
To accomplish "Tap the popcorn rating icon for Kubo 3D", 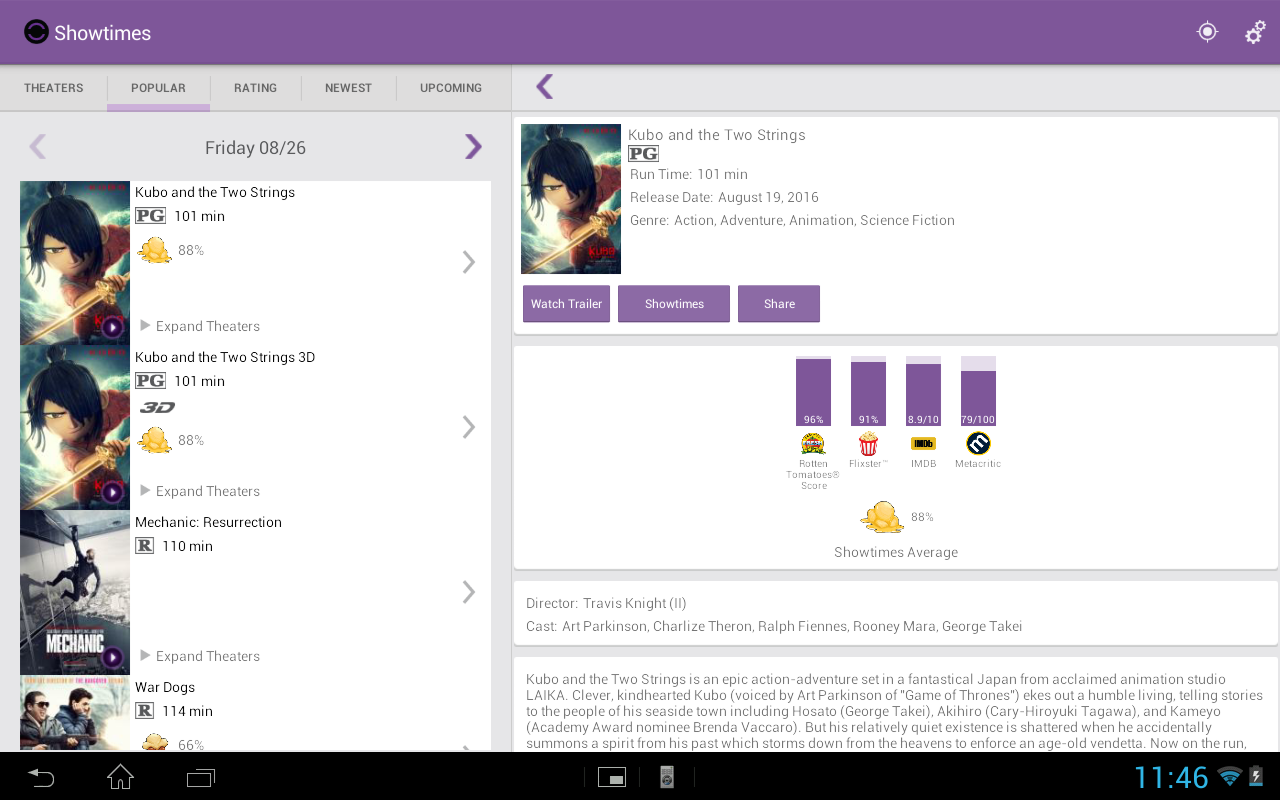I will point(155,440).
